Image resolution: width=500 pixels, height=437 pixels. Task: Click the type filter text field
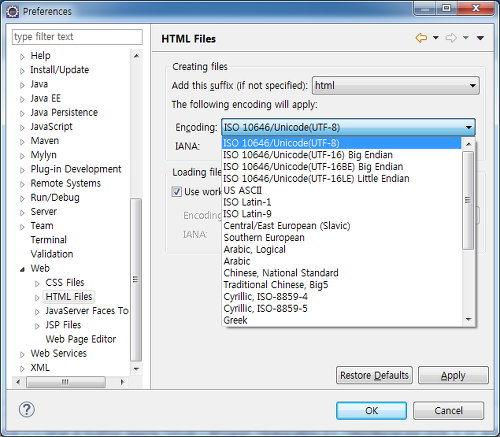[x=77, y=37]
